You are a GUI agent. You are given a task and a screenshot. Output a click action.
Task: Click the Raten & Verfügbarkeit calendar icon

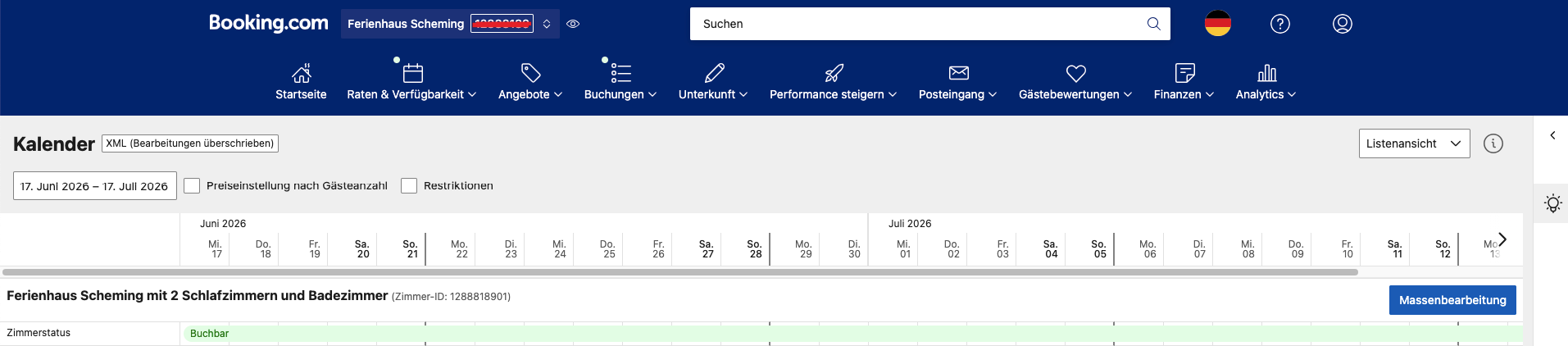point(413,73)
